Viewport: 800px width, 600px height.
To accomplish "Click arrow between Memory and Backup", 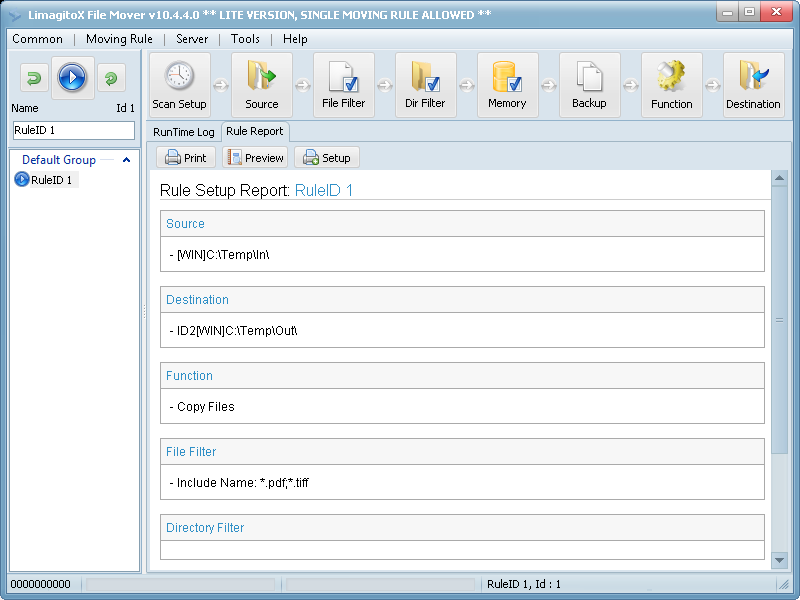I will [549, 85].
